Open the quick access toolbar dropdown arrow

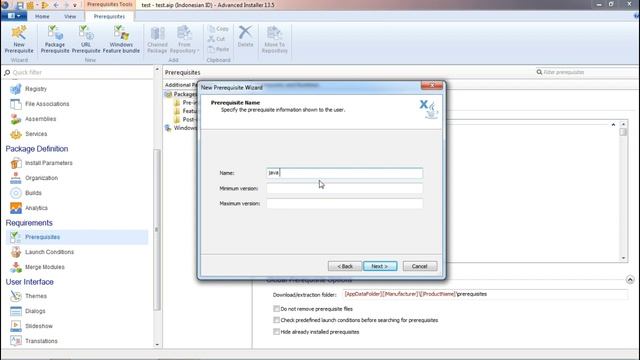tap(75, 5)
